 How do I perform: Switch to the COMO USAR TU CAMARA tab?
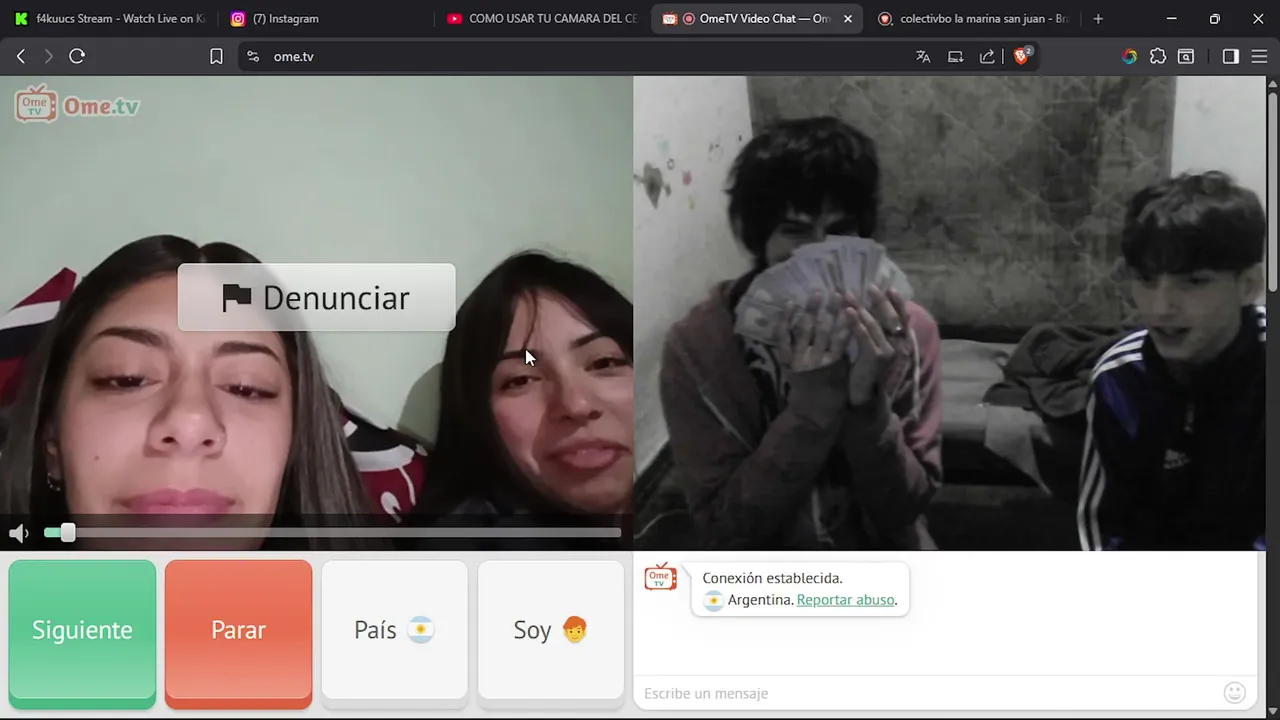[x=542, y=19]
